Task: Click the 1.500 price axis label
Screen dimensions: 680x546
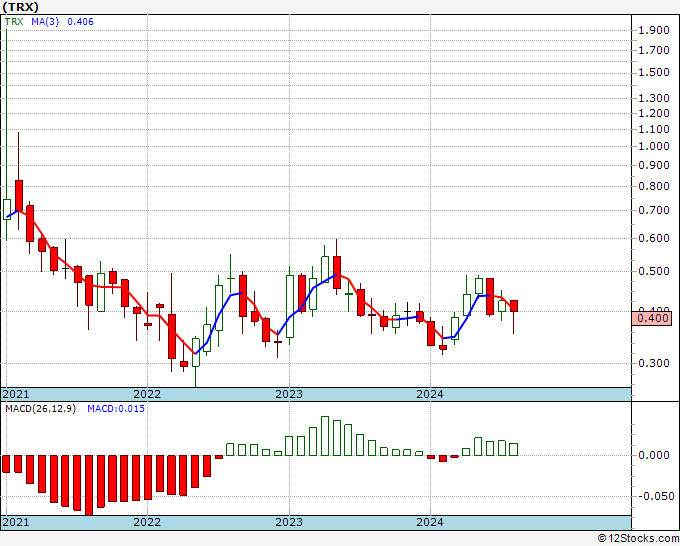Action: (654, 72)
